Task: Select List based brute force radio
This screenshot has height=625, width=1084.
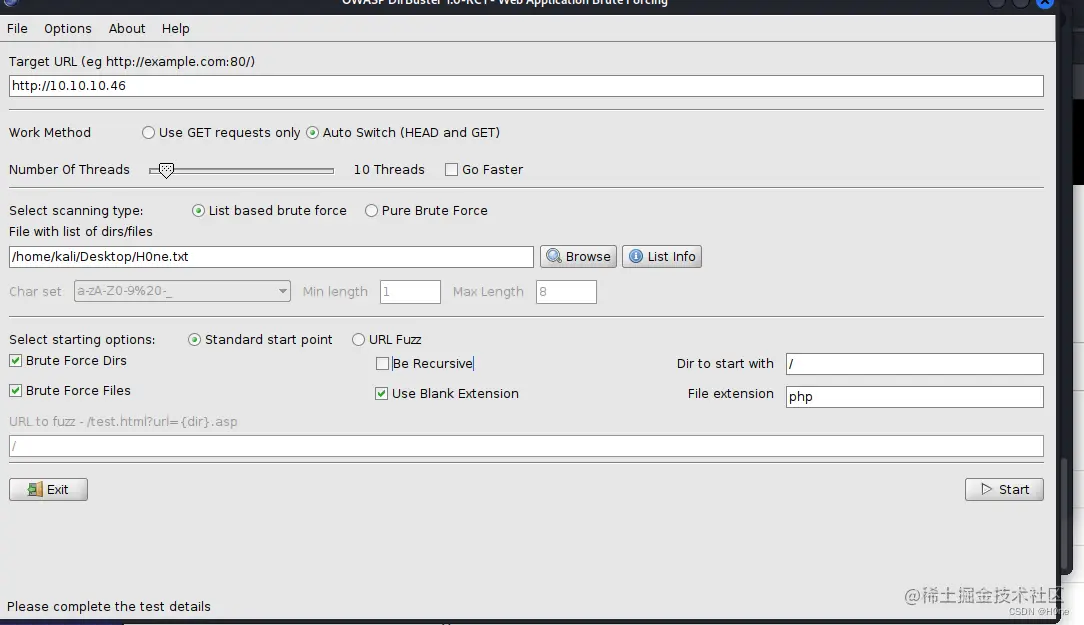Action: coord(198,211)
